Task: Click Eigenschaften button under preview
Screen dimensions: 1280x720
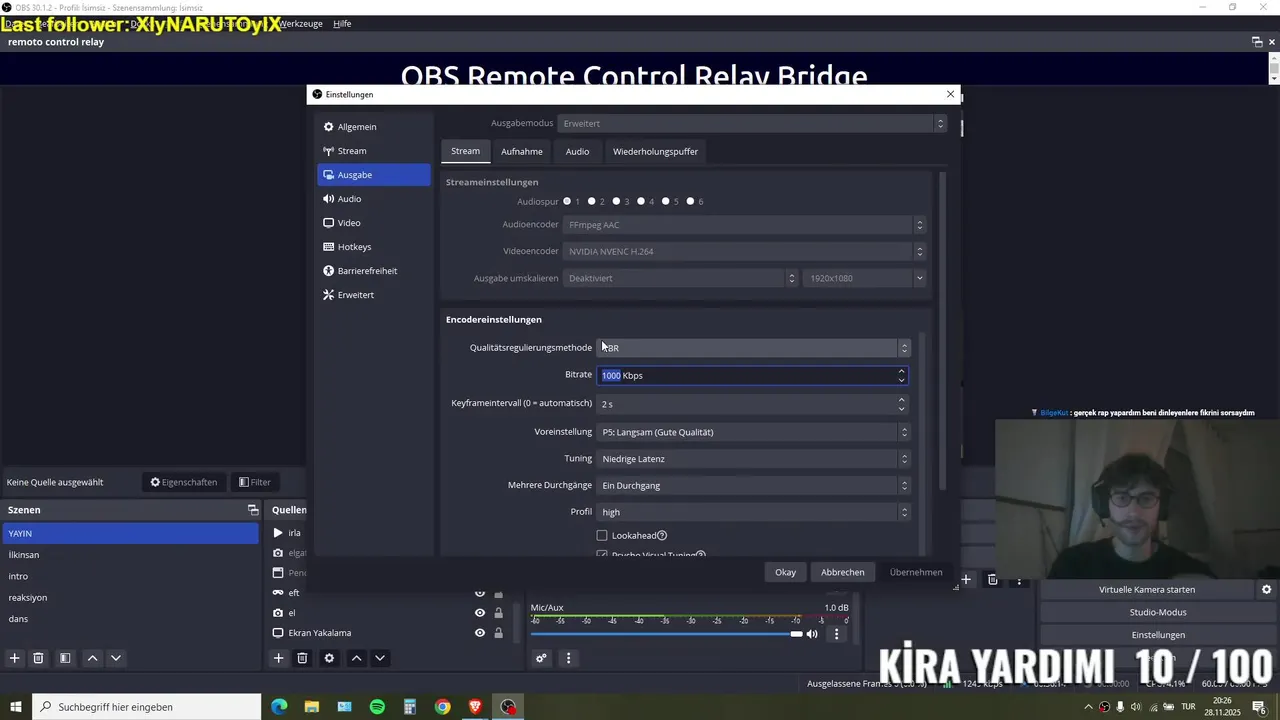Action: (184, 482)
